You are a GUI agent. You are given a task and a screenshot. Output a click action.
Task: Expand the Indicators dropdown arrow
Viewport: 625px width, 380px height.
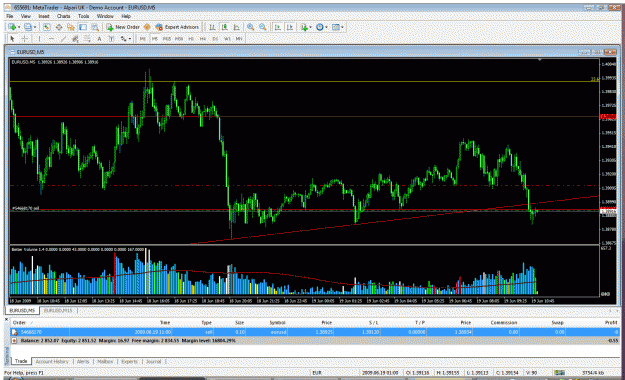click(x=311, y=27)
